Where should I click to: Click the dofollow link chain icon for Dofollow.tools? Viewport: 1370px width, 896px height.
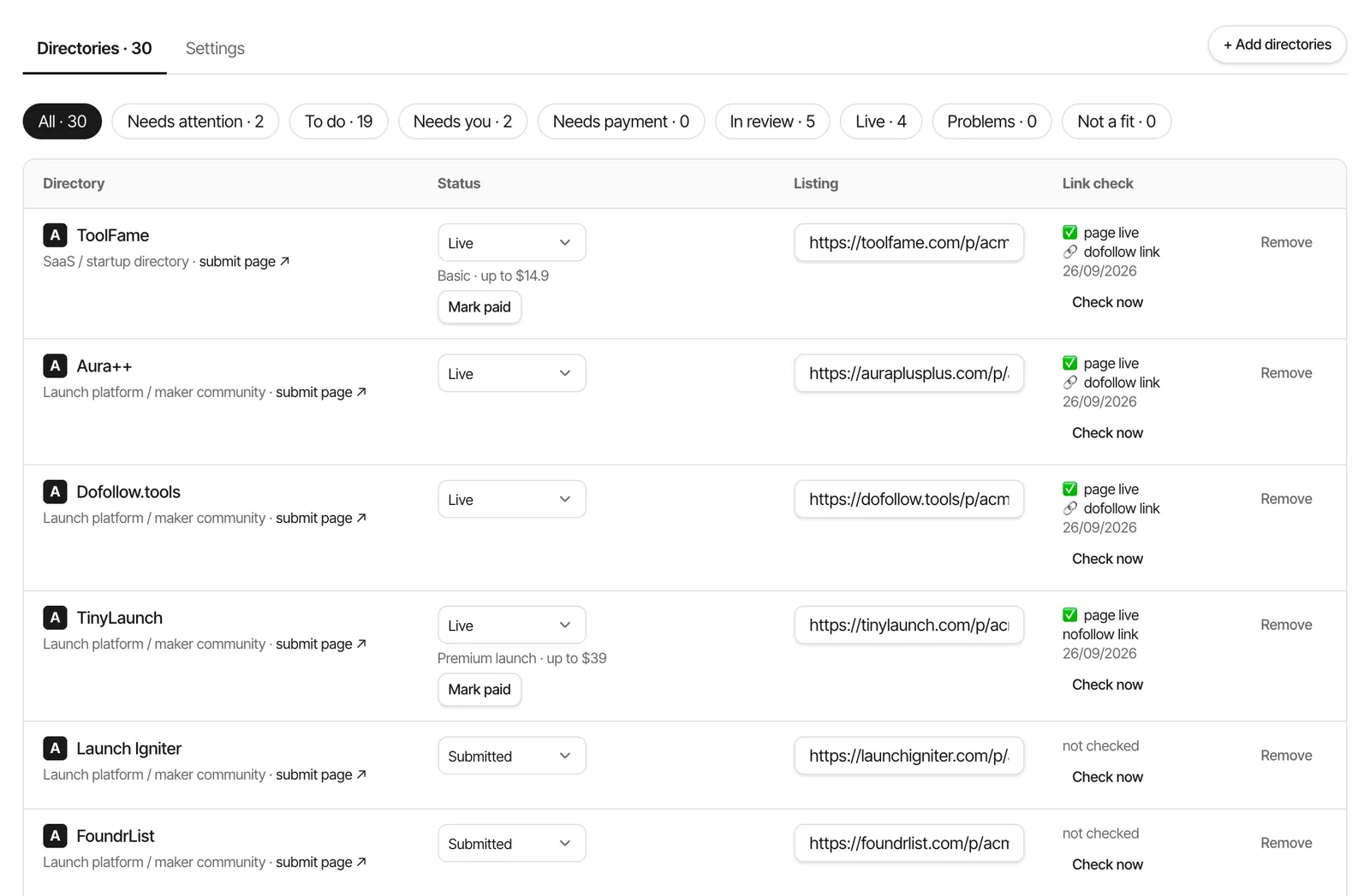click(x=1069, y=508)
